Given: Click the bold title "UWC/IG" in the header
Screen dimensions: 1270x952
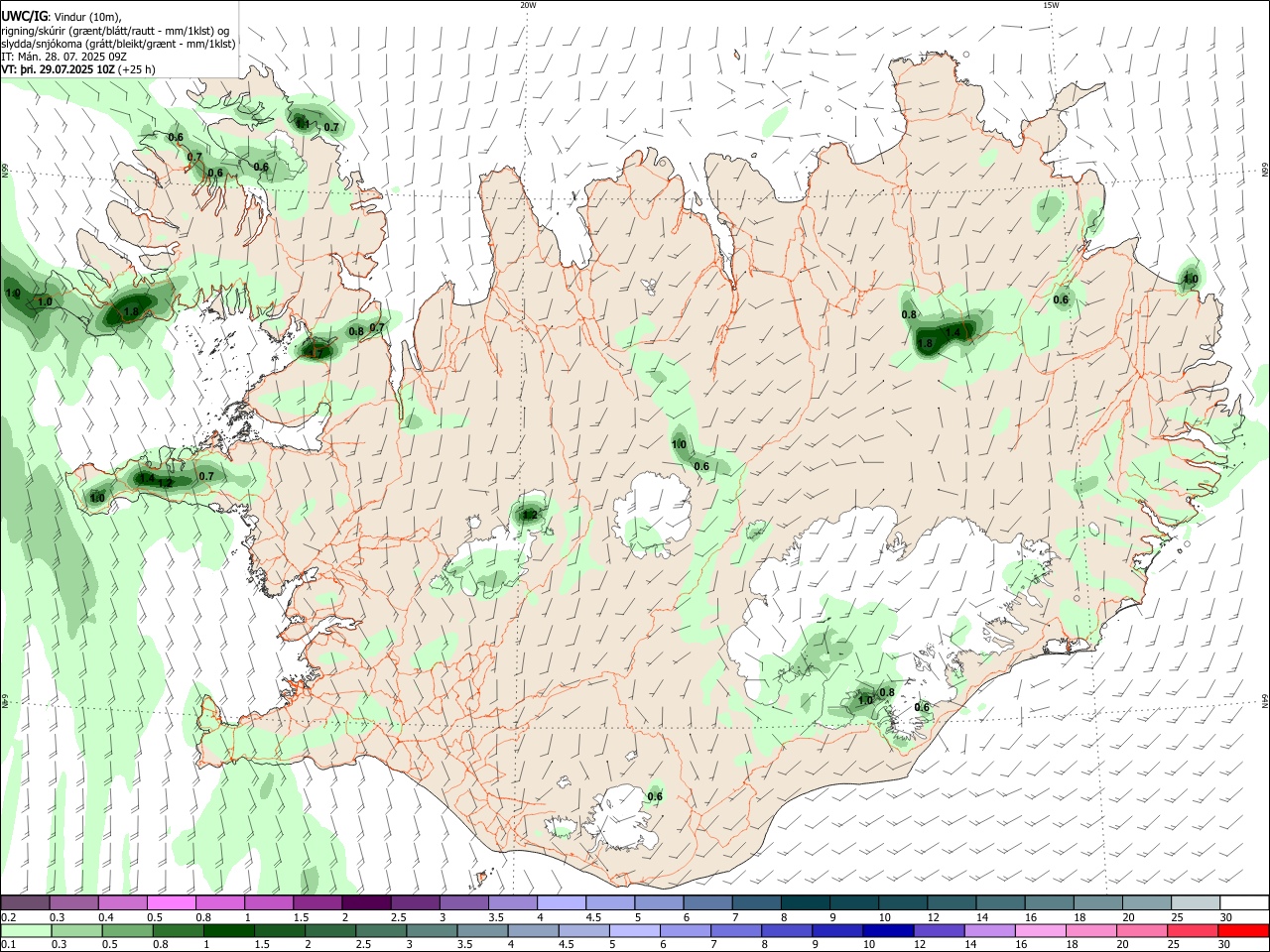Looking at the screenshot, I should tap(24, 17).
